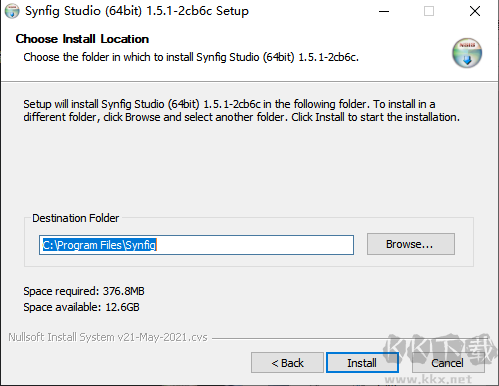Click the highlighted 'C:\Program Files\Synfig' text
This screenshot has width=499, height=386.
pos(99,245)
